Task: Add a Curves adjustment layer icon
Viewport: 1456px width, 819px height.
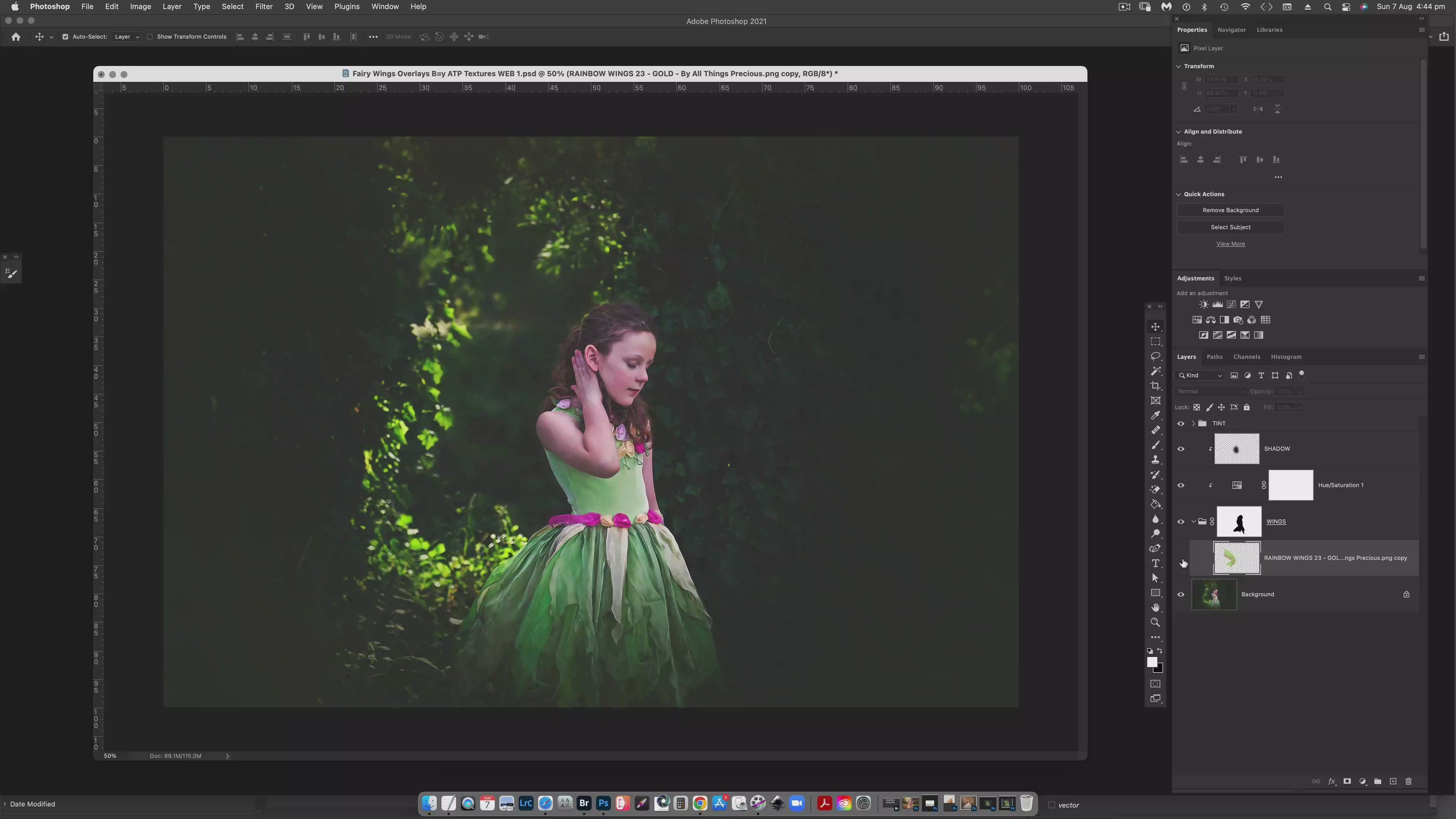Action: (x=1231, y=304)
